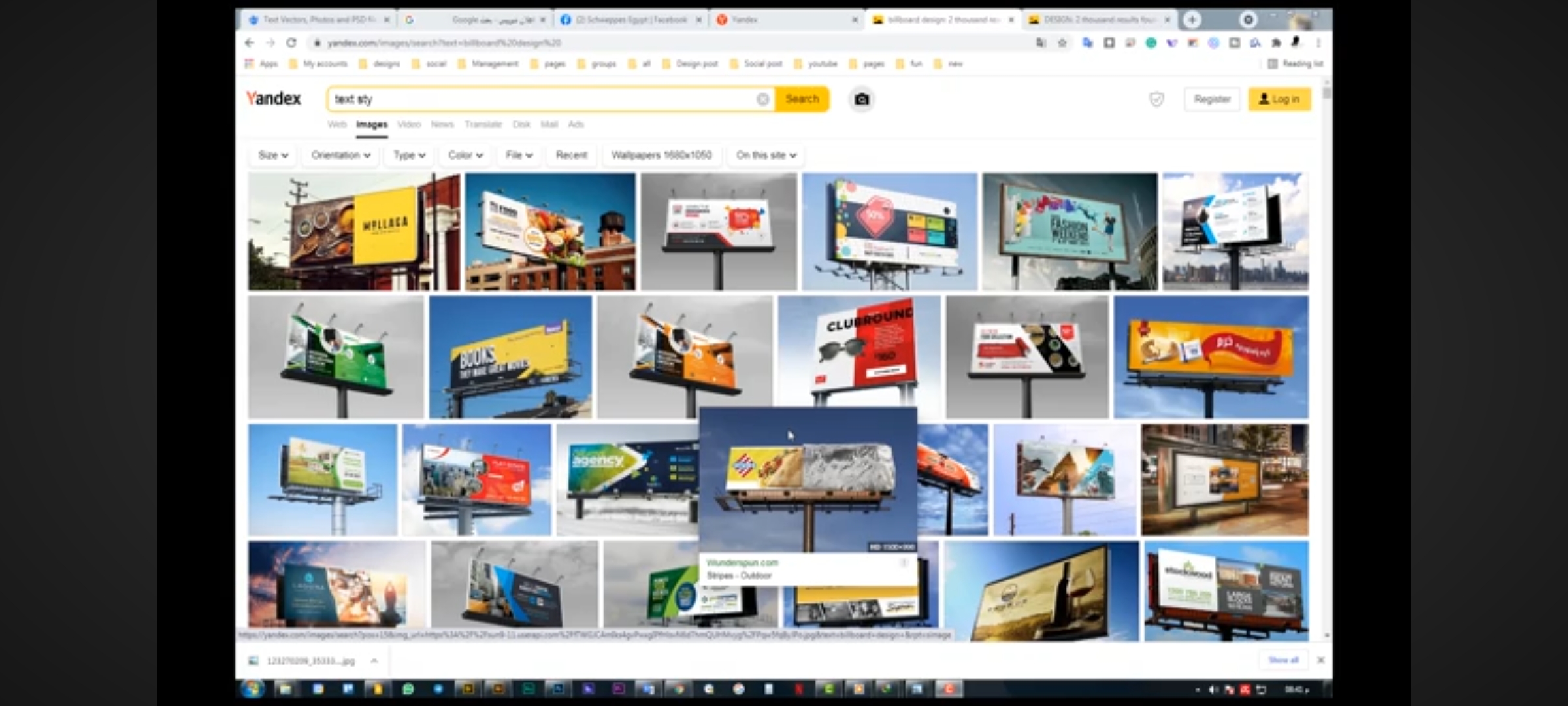Image resolution: width=1568 pixels, height=706 pixels.
Task: Open the Color filter dropdown
Action: click(465, 156)
